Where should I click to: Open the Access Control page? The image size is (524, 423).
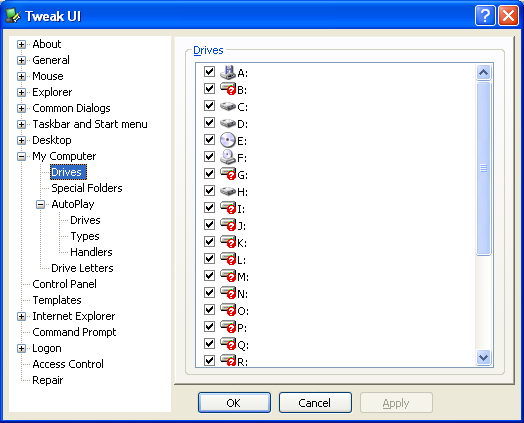pos(68,364)
